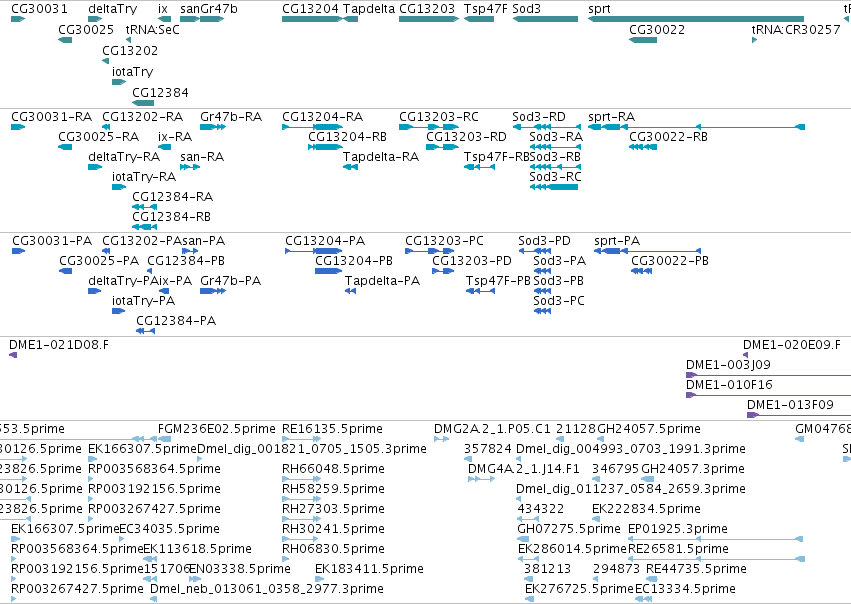Click the DME1-021D08.F feature label
Viewport: 851px width, 604px height.
(x=59, y=345)
